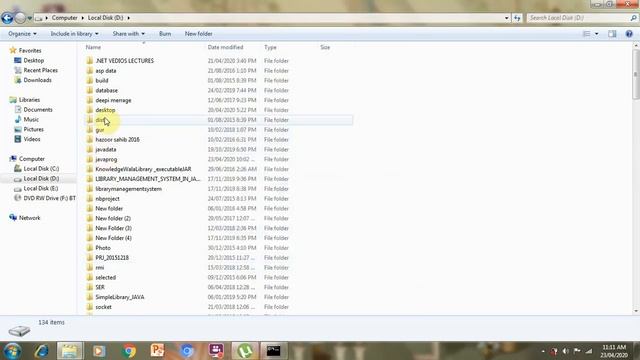Open uTorrent from taskbar
Screen dimensions: 640x360
coord(244,351)
